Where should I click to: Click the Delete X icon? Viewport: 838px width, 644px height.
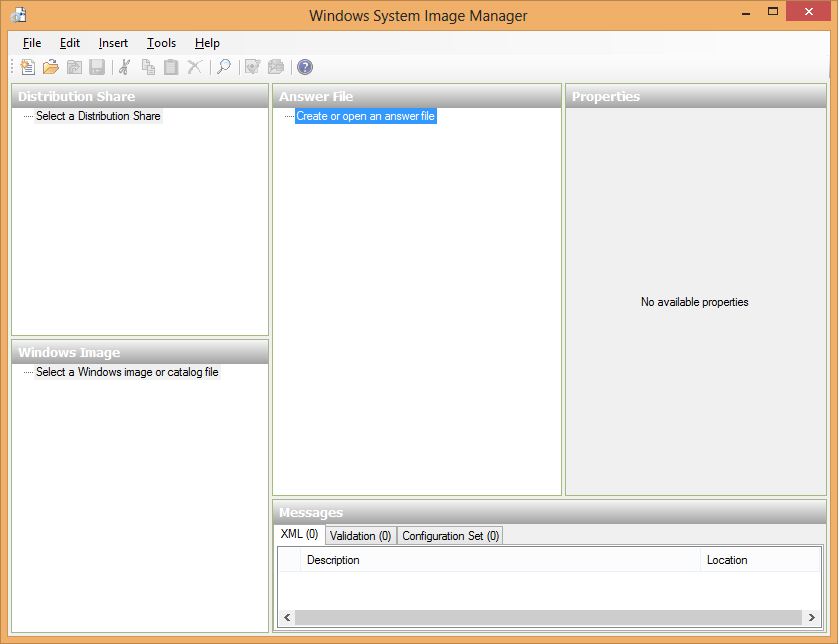[x=195, y=67]
